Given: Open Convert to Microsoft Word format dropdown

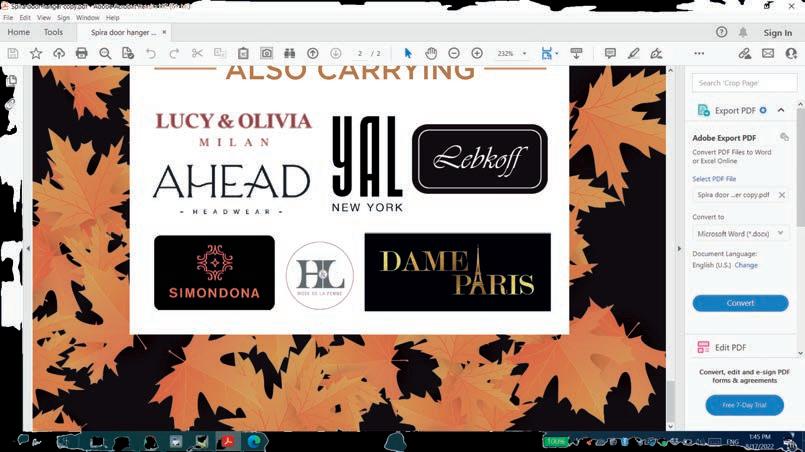Looking at the screenshot, I should click(x=740, y=234).
